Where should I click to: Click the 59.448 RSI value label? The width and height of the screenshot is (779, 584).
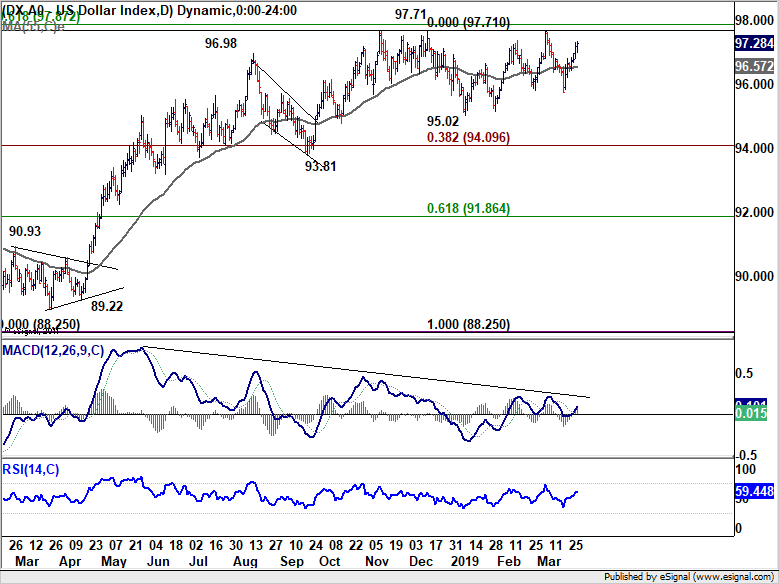pyautogui.click(x=754, y=492)
